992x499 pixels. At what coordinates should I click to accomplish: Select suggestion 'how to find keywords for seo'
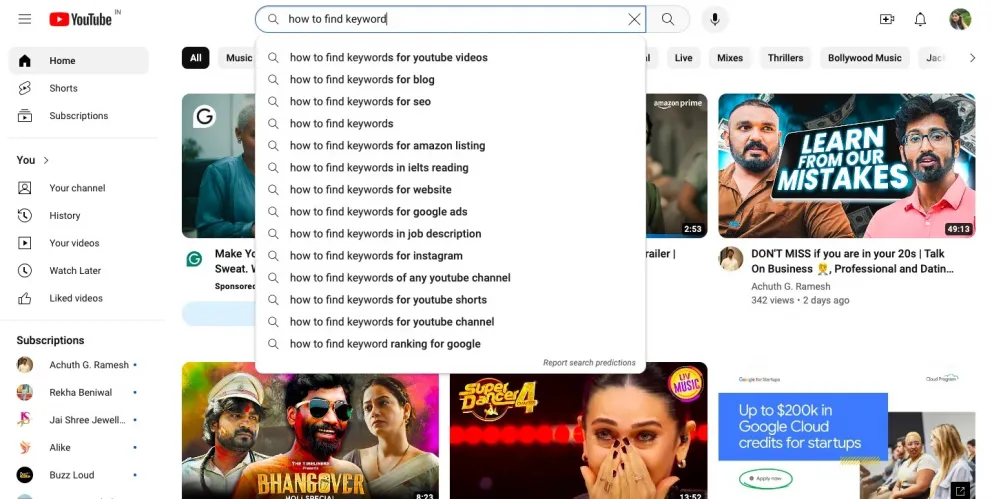coord(360,101)
